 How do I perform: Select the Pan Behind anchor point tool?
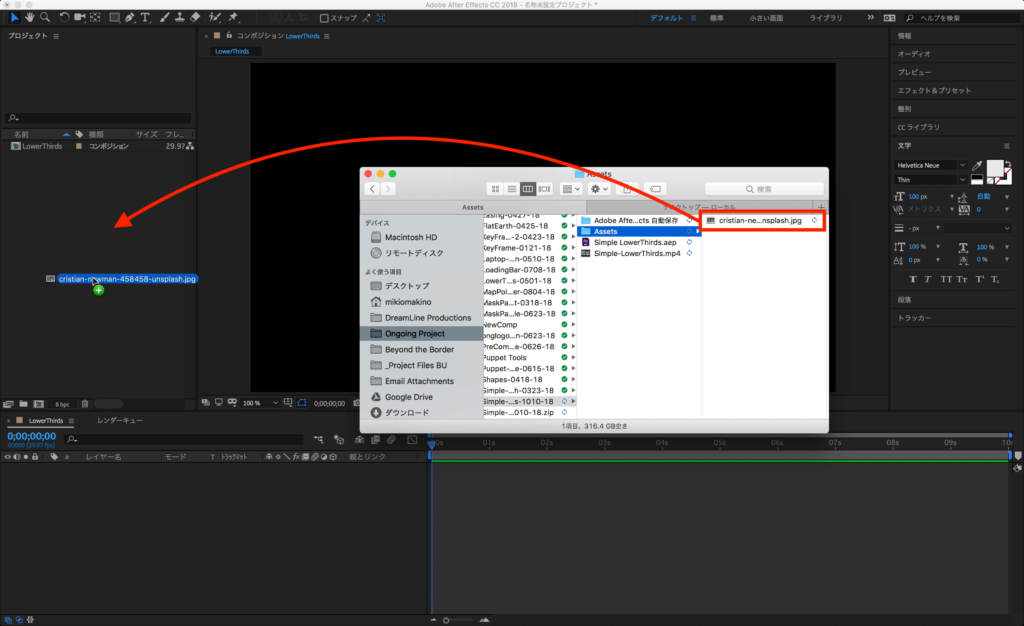coord(95,18)
